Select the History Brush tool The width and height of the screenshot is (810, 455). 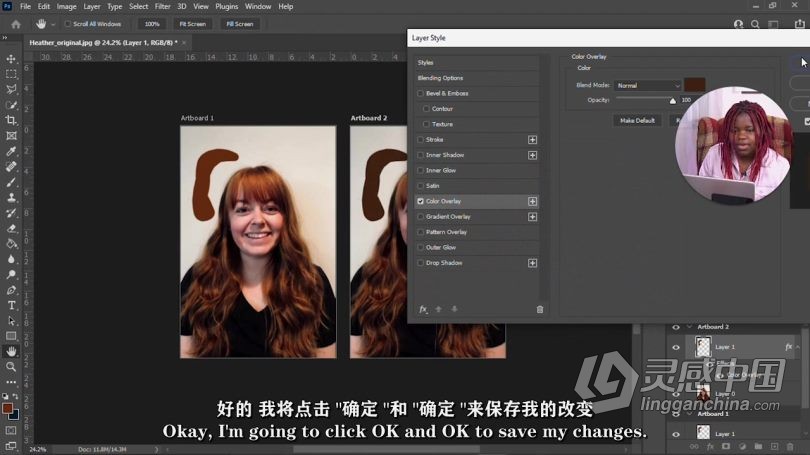pos(11,213)
